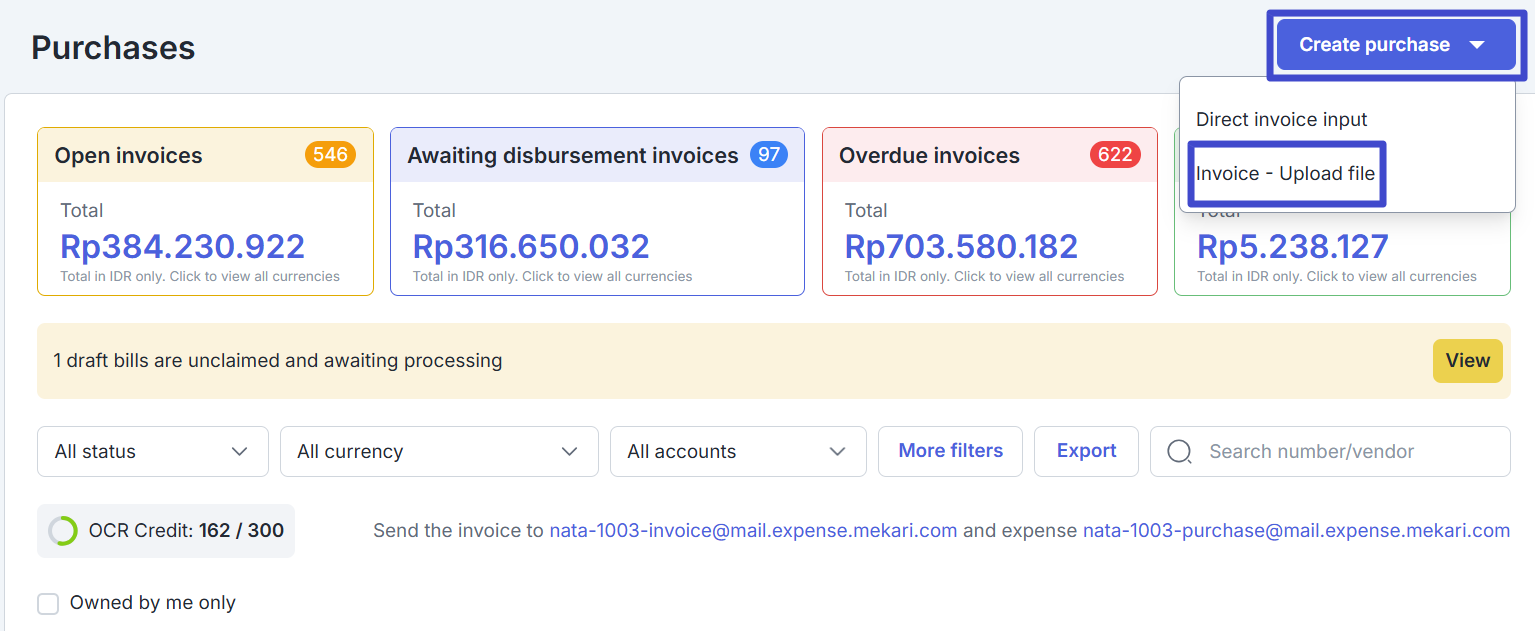Open the More filters button
This screenshot has height=631, width=1535.
950,452
